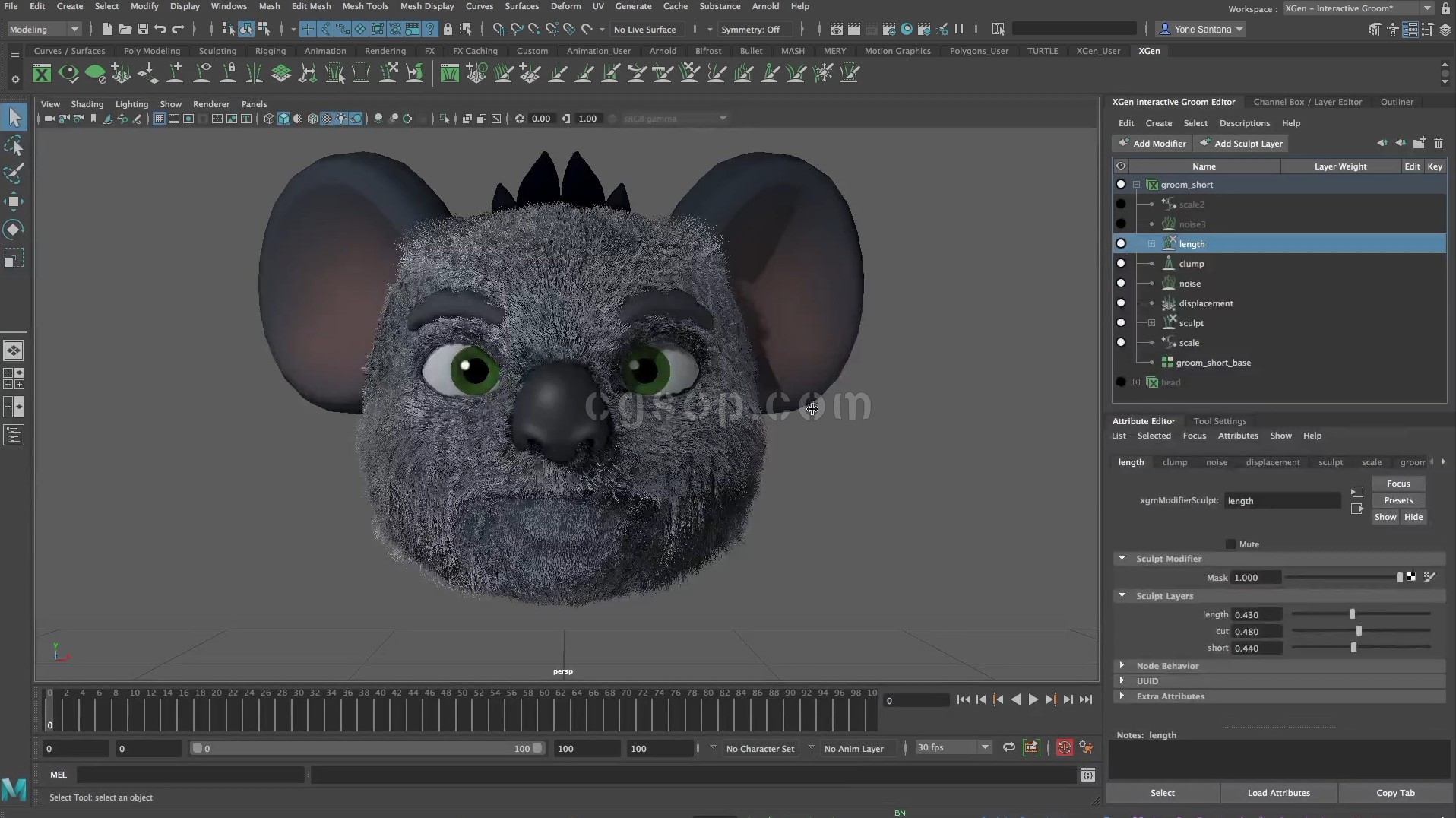The image size is (1456, 818).
Task: Enable the Mute checkbox
Action: [x=1230, y=544]
